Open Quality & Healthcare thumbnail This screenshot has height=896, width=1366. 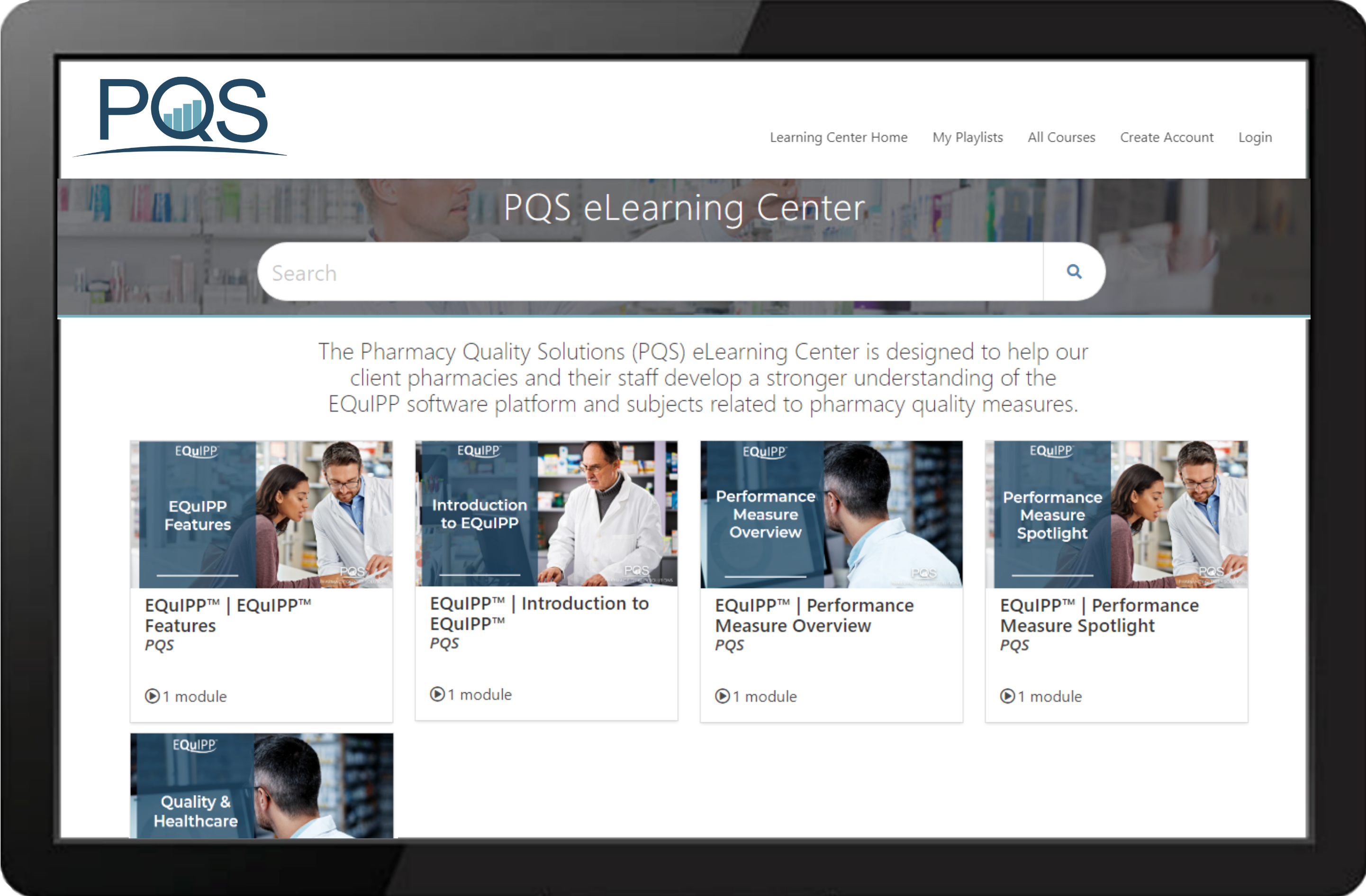pos(262,786)
